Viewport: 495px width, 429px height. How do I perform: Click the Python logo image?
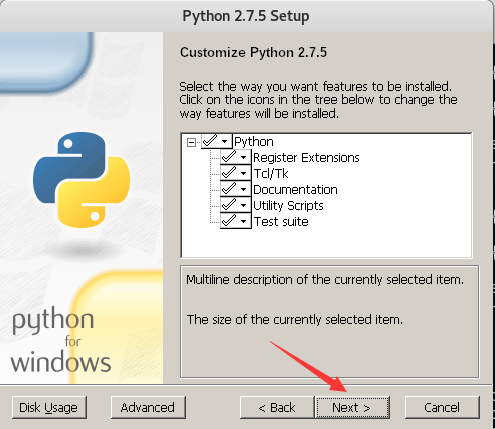tap(82, 180)
